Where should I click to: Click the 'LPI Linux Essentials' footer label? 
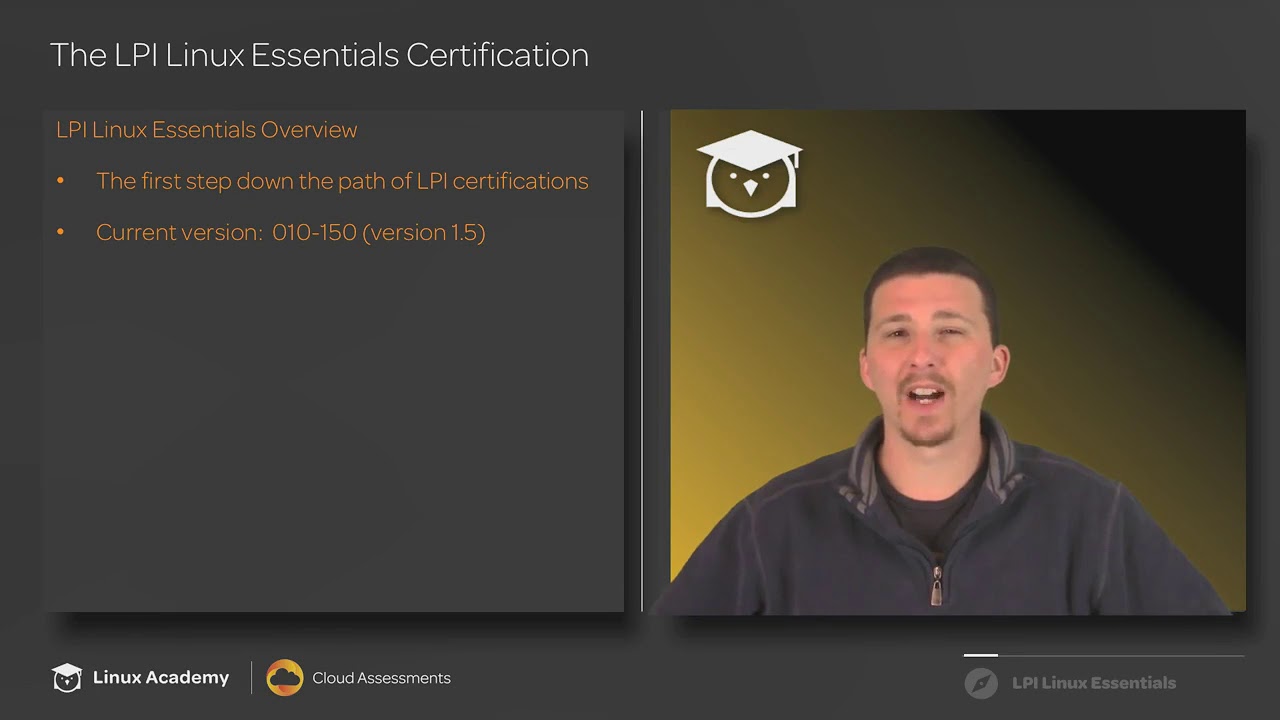click(1094, 683)
